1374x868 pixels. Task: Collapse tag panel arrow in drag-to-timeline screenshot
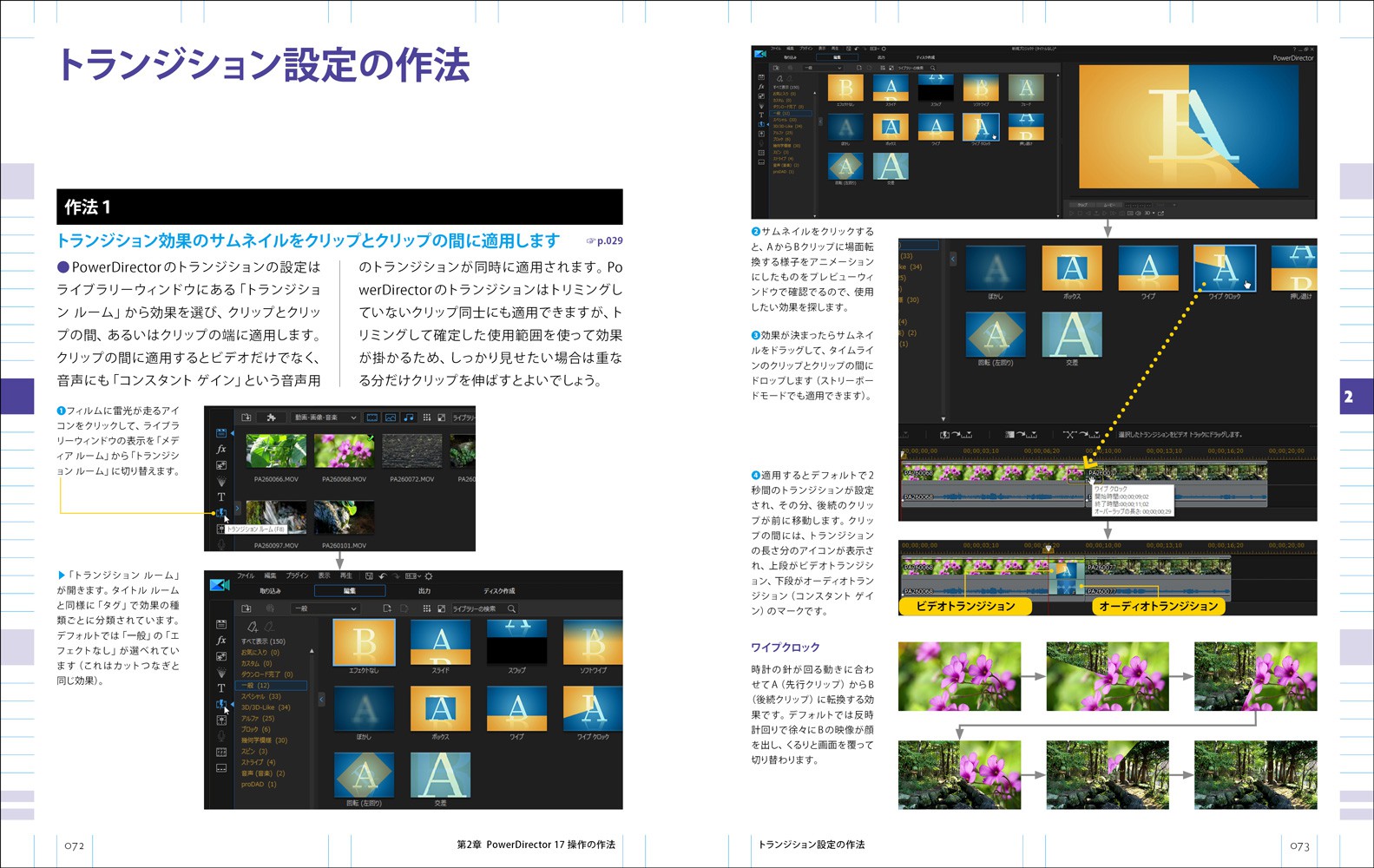(x=952, y=259)
